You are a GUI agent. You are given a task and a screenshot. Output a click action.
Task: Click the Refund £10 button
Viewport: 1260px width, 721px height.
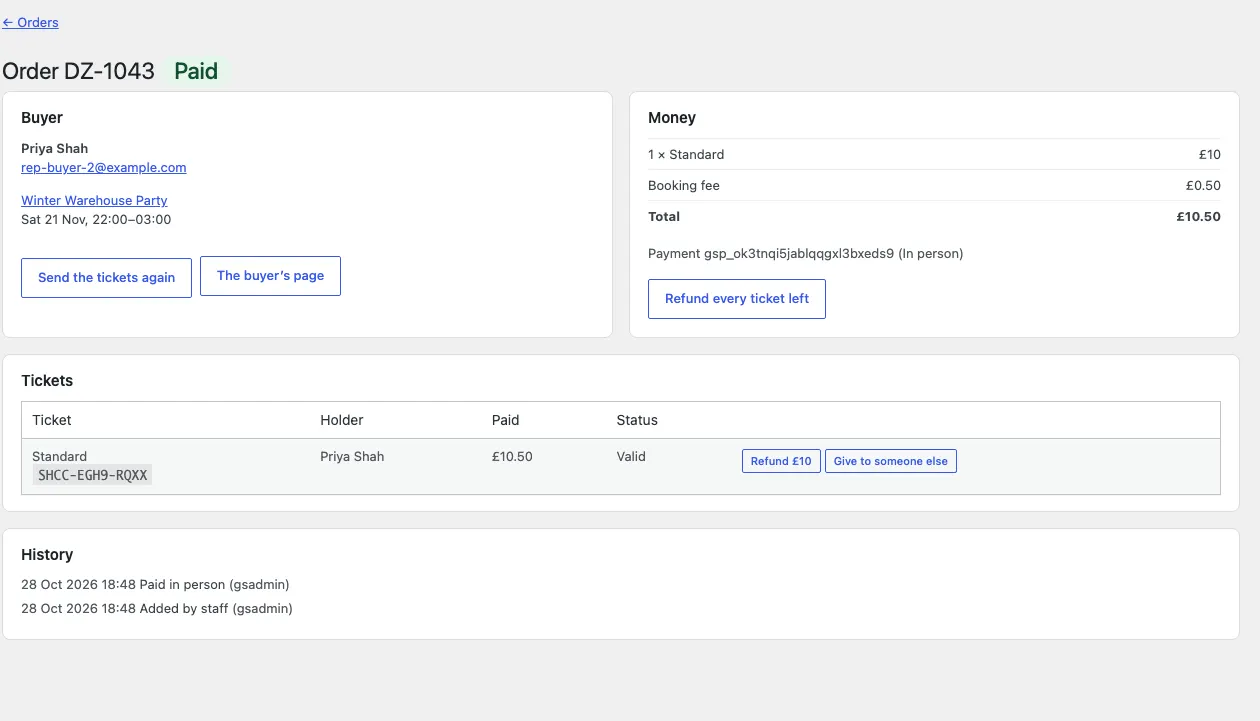click(x=781, y=461)
